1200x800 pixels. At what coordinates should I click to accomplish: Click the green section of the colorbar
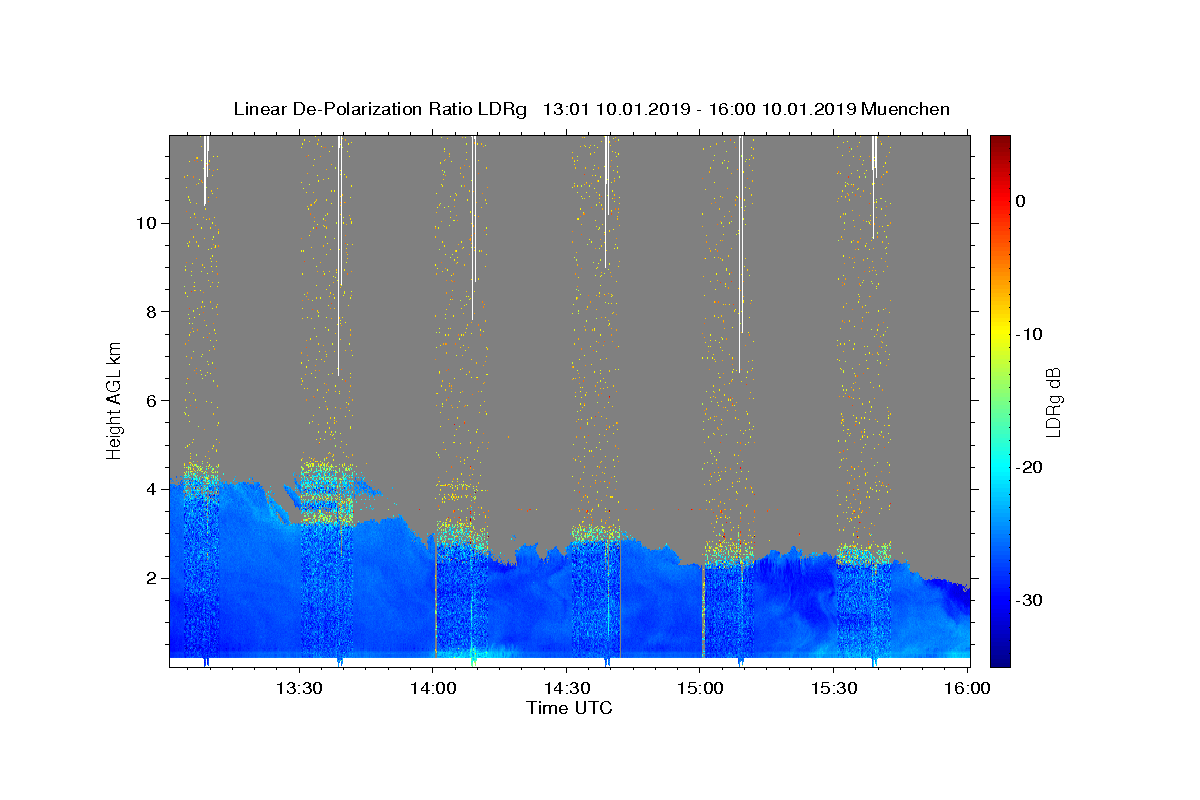click(x=1000, y=400)
